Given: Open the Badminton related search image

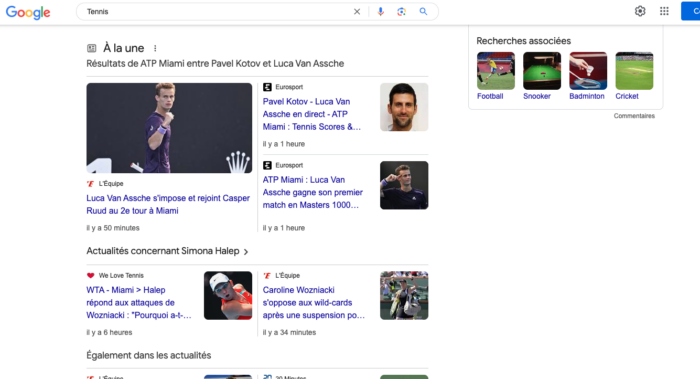Looking at the screenshot, I should point(588,71).
